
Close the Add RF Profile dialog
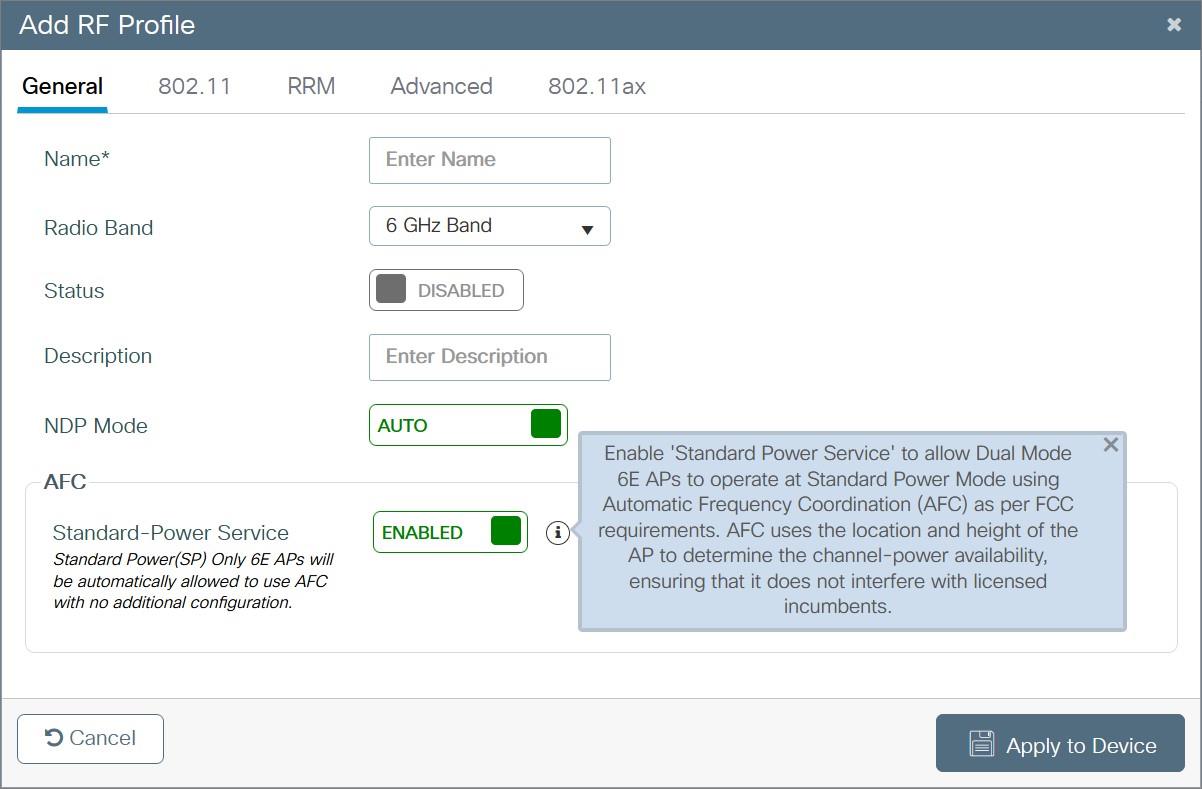click(x=1174, y=25)
